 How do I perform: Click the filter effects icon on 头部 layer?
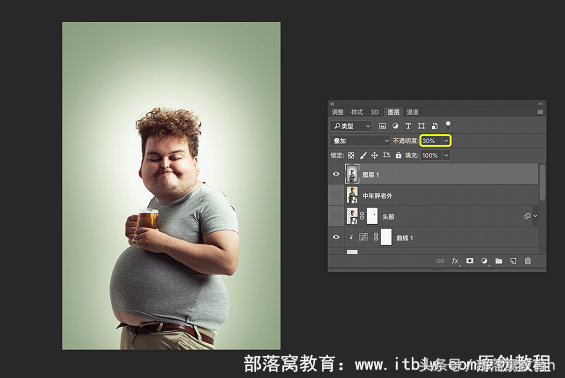527,216
